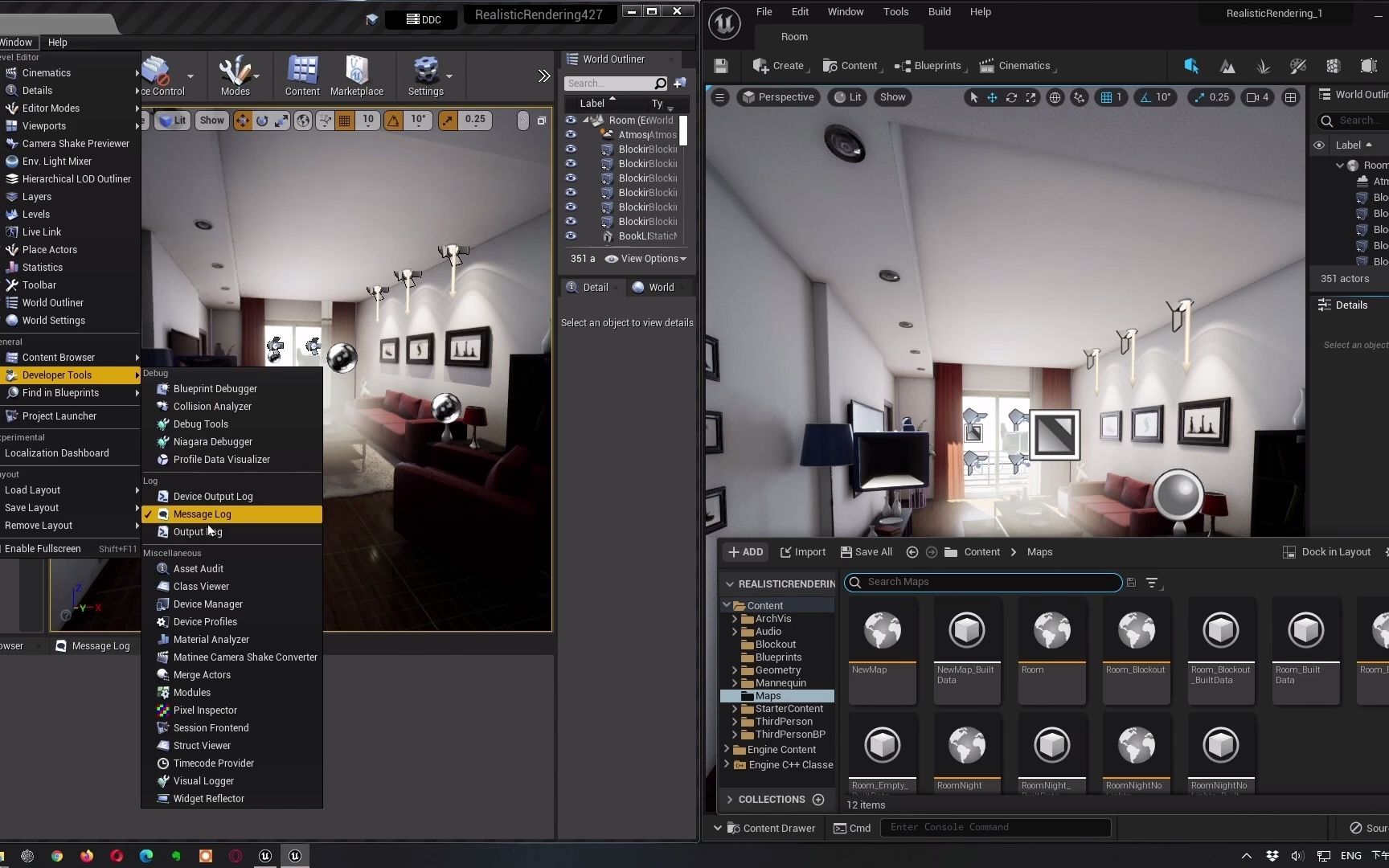
Task: Toggle rotation angle snapping in UE4 viewport
Action: (393, 121)
